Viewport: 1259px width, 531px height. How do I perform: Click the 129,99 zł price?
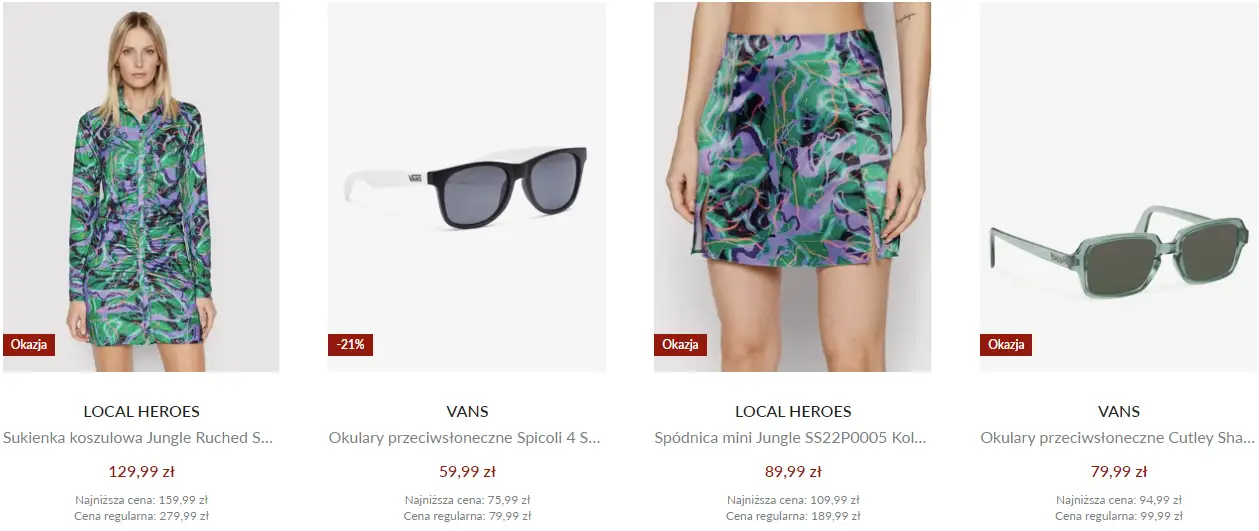point(141,471)
